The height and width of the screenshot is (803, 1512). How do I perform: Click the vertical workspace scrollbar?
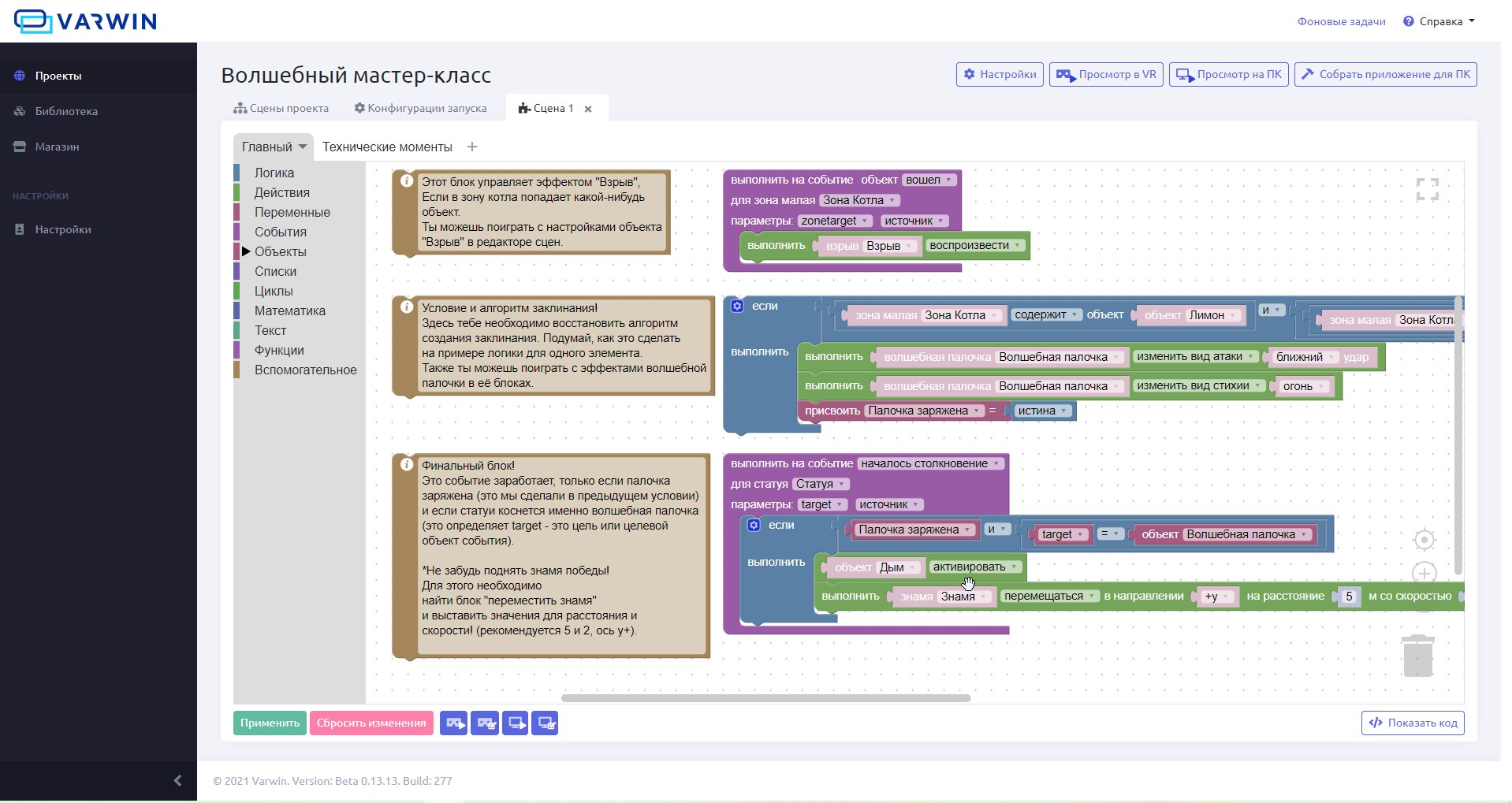pyautogui.click(x=1458, y=435)
